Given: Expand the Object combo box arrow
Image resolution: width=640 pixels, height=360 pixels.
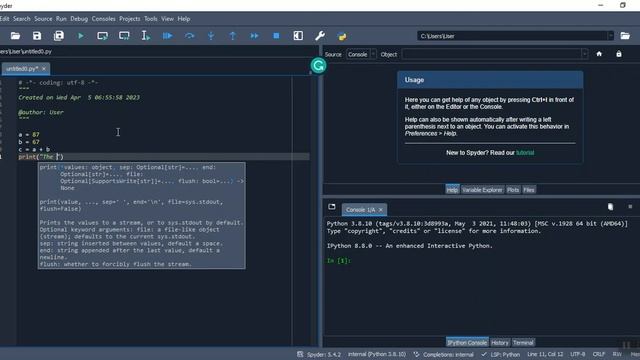Looking at the screenshot, I should pyautogui.click(x=584, y=54).
